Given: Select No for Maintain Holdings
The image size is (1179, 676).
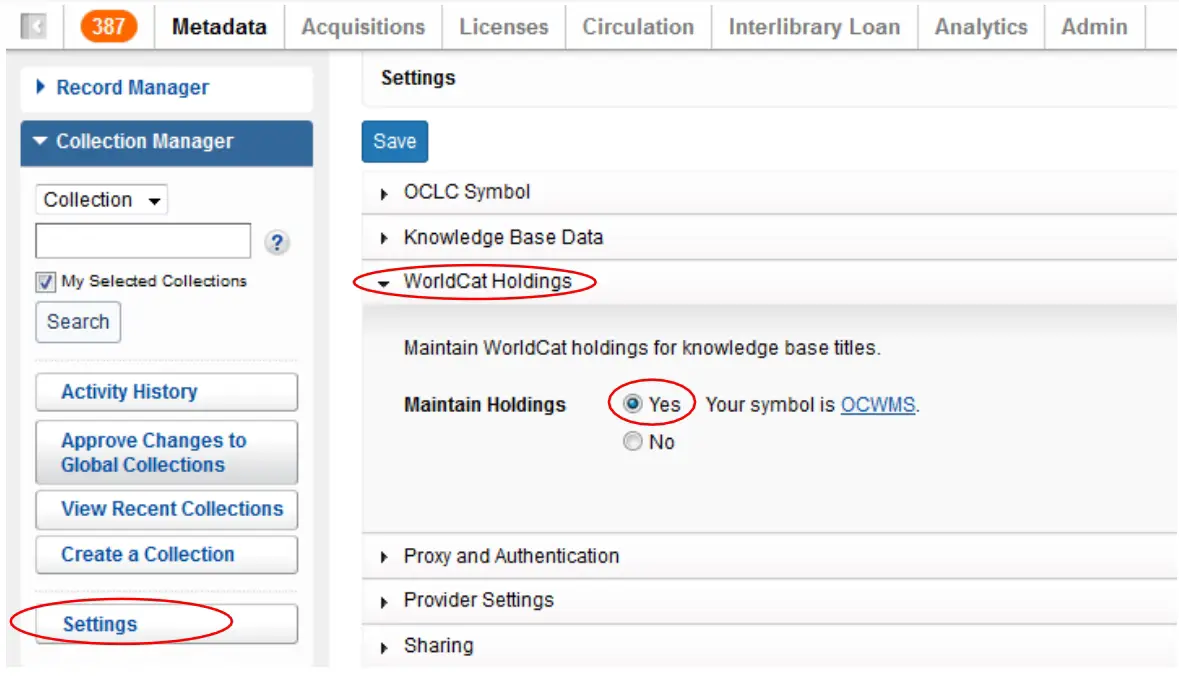Looking at the screenshot, I should click(x=633, y=442).
